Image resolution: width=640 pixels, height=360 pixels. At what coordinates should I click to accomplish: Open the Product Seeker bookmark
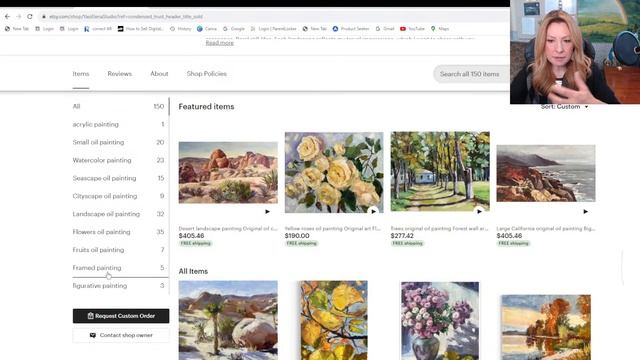351,29
